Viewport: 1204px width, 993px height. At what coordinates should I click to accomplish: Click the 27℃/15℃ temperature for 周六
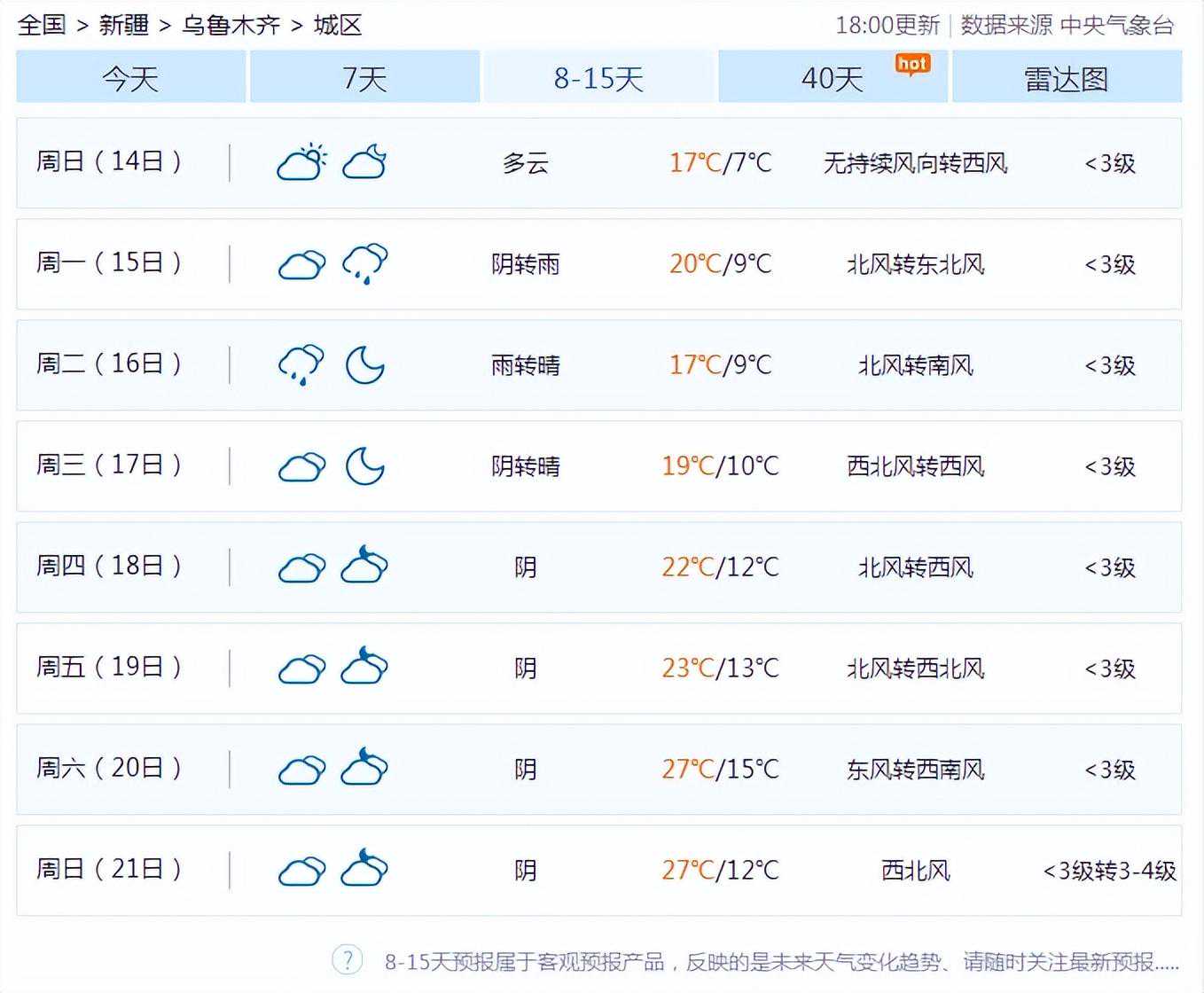pos(720,769)
